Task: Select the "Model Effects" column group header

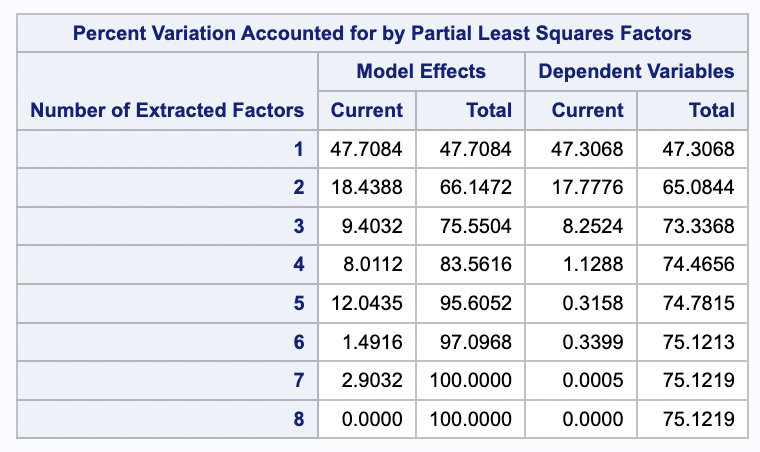Action: 421,71
